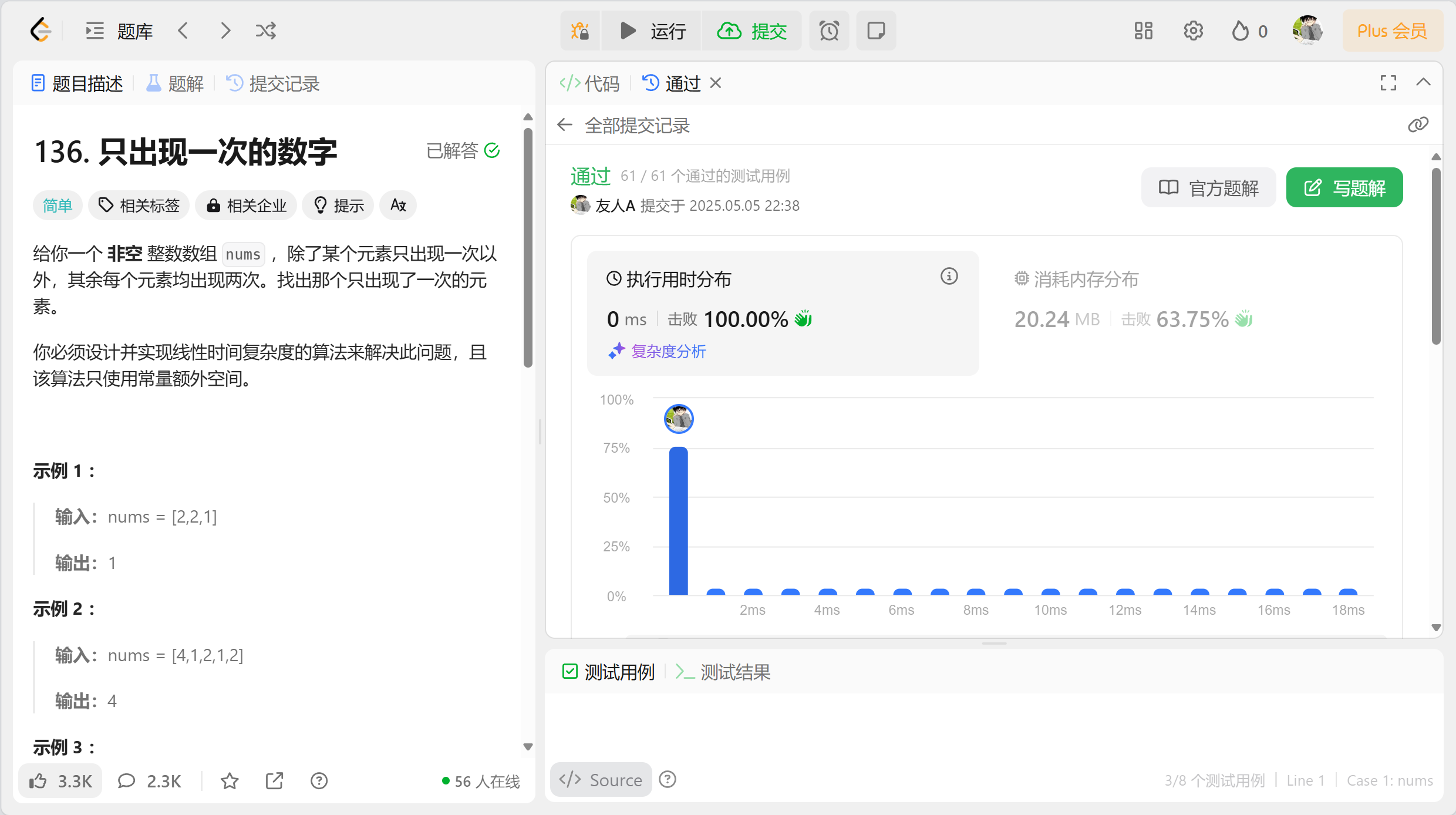1456x815 pixels.
Task: Open the sticky note icon
Action: 875,31
